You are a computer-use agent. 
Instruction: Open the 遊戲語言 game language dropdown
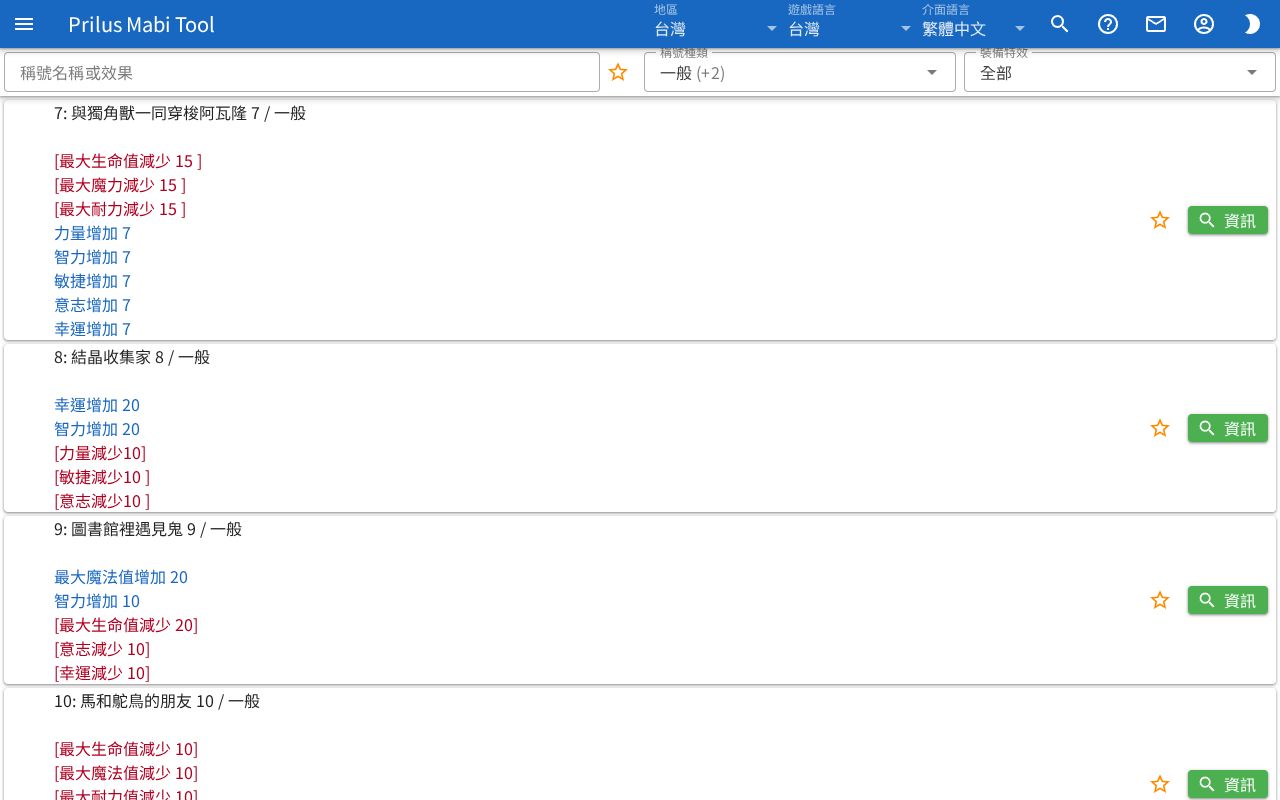pyautogui.click(x=850, y=24)
